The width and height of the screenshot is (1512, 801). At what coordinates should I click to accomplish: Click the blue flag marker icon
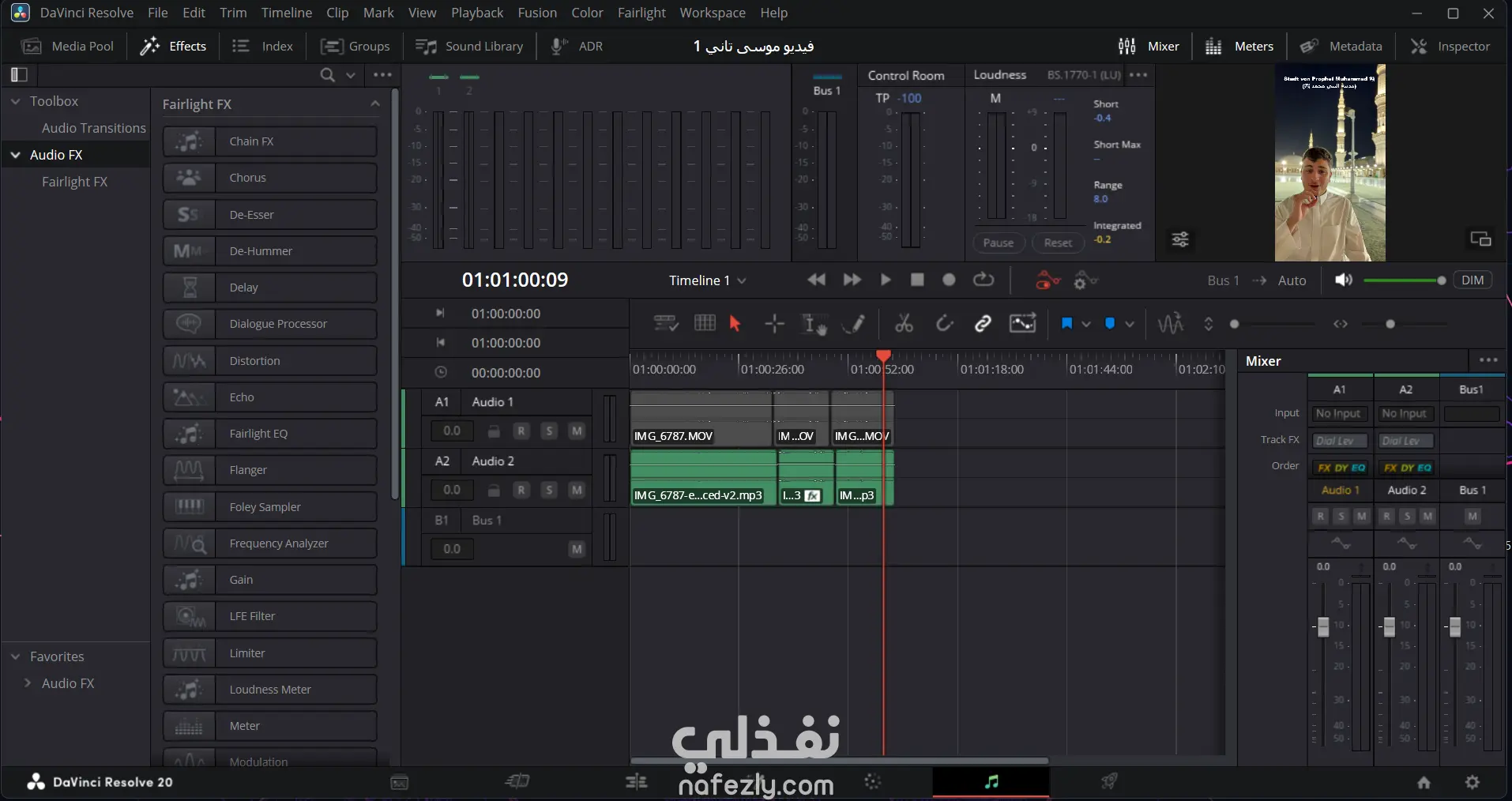tap(1066, 324)
